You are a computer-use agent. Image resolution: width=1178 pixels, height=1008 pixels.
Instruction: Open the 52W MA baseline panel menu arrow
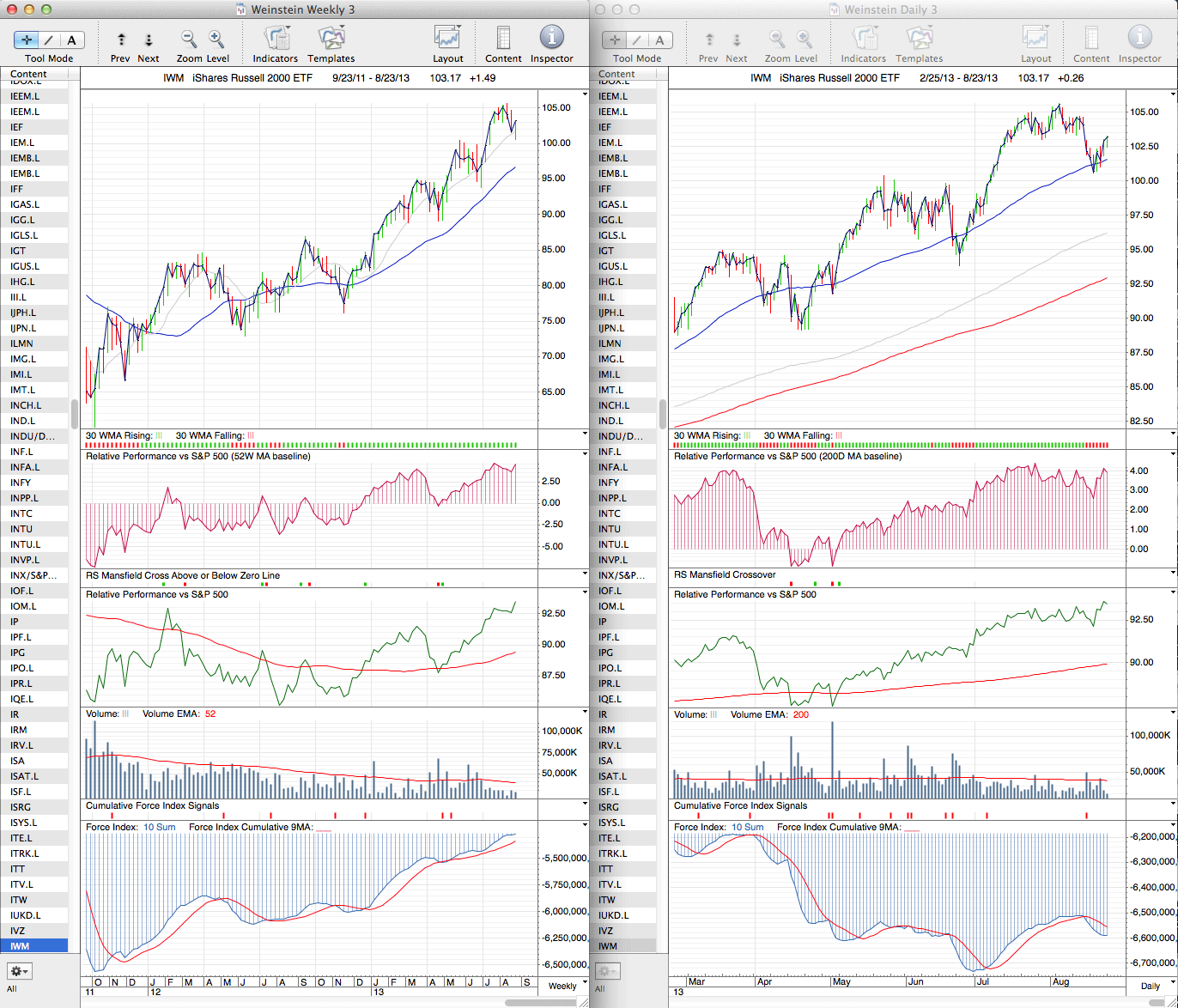585,455
